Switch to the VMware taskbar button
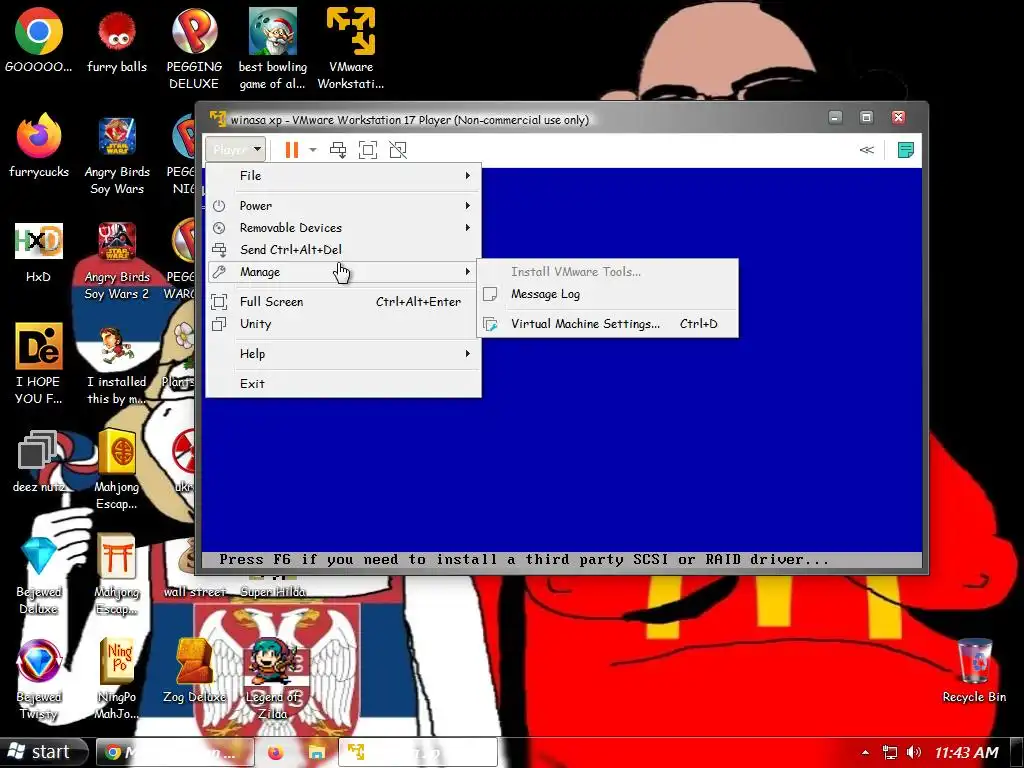 (x=418, y=753)
